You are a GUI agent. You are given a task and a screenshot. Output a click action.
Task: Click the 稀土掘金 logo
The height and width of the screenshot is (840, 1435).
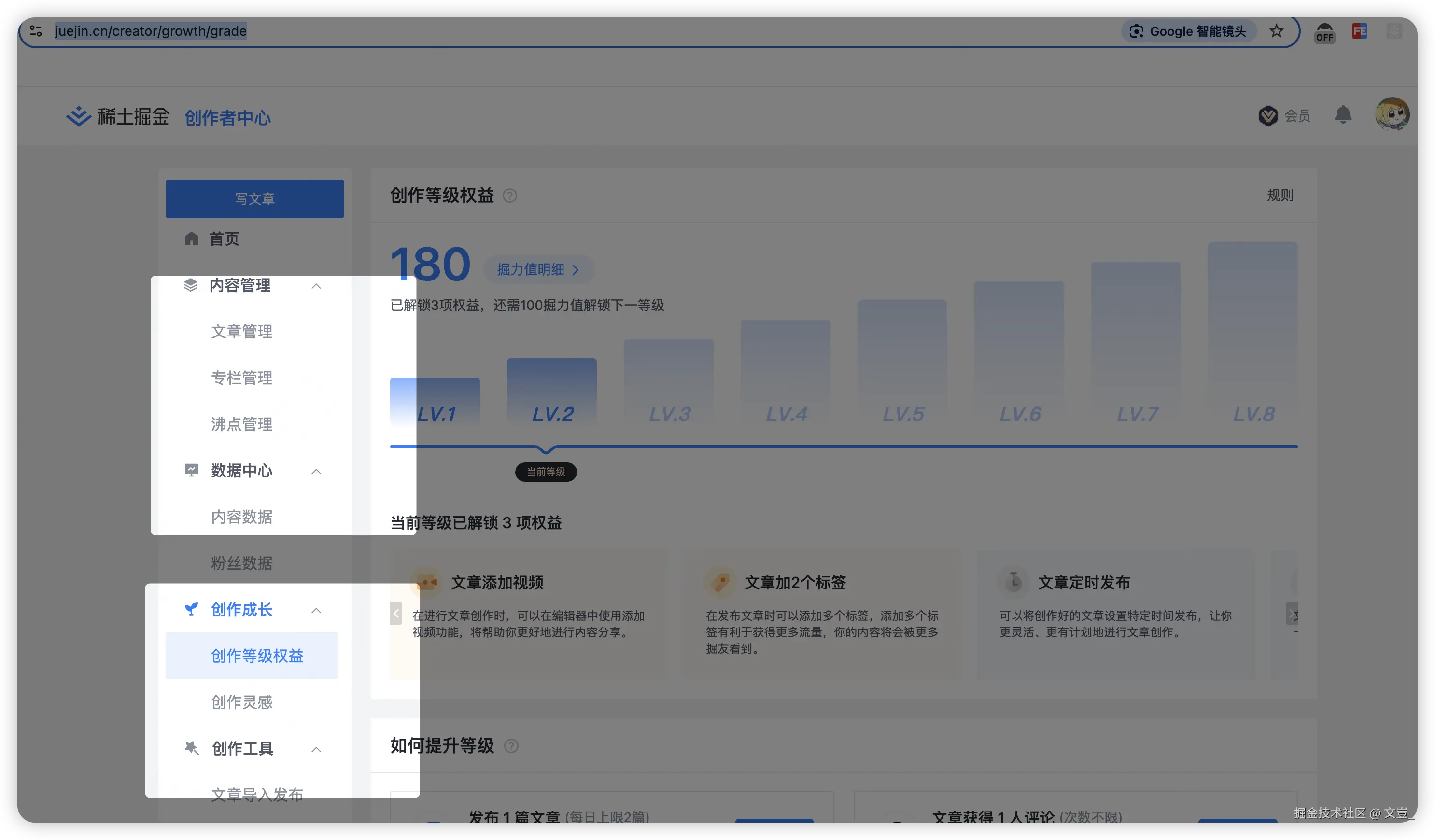(118, 117)
